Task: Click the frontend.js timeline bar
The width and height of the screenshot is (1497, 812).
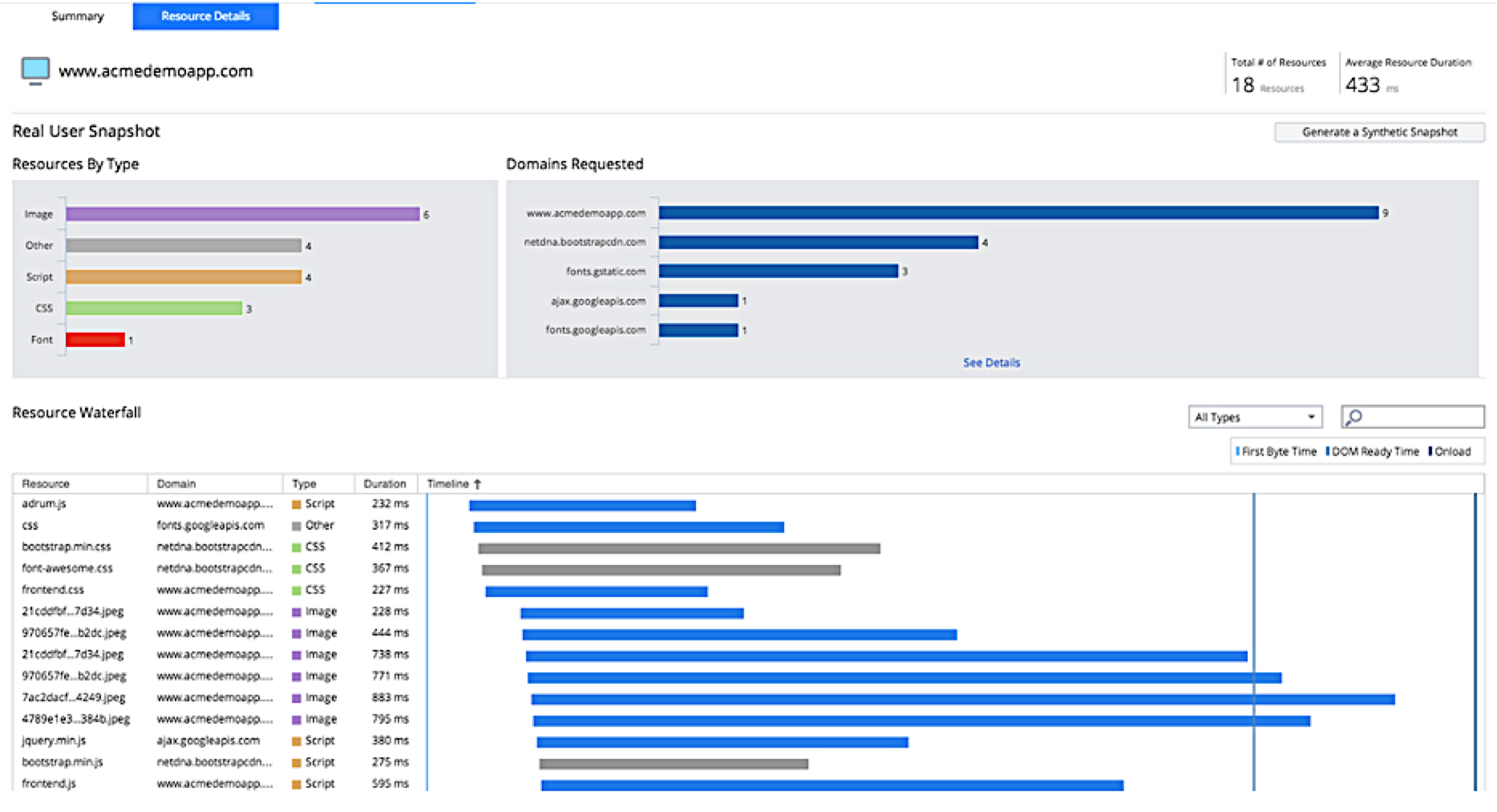Action: pos(832,786)
